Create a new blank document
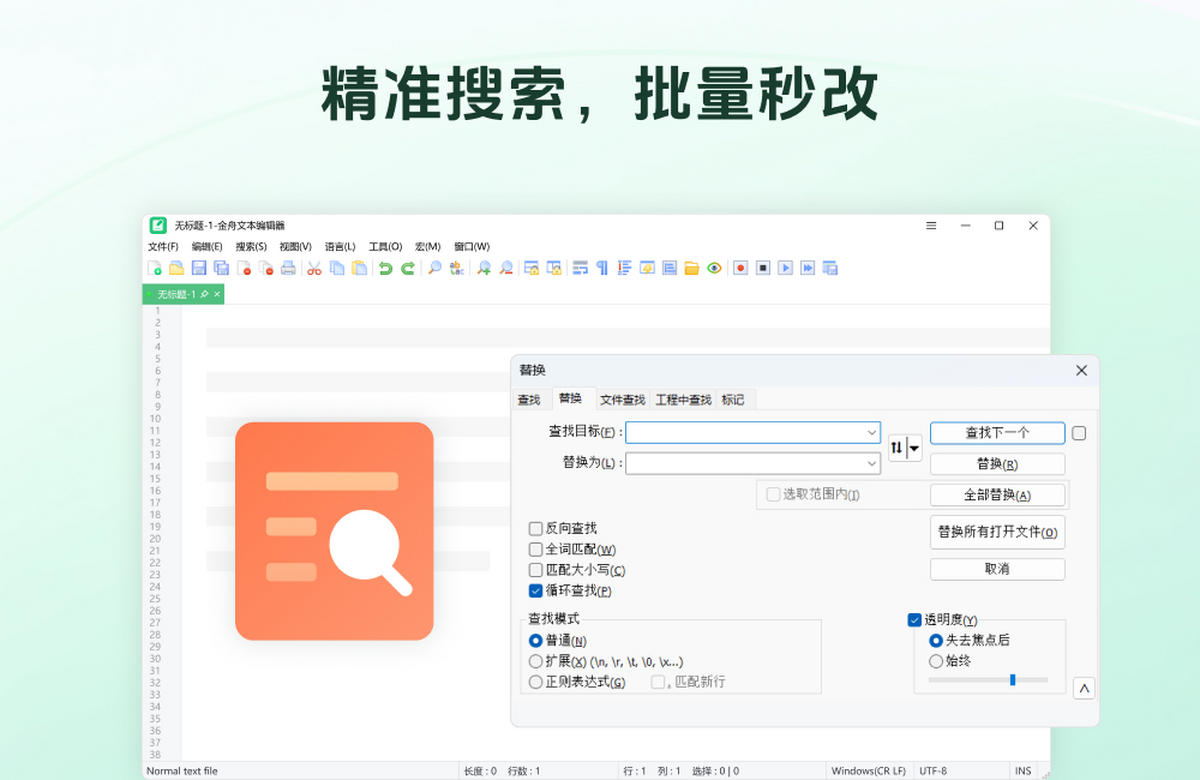Image resolution: width=1200 pixels, height=780 pixels. pos(155,267)
